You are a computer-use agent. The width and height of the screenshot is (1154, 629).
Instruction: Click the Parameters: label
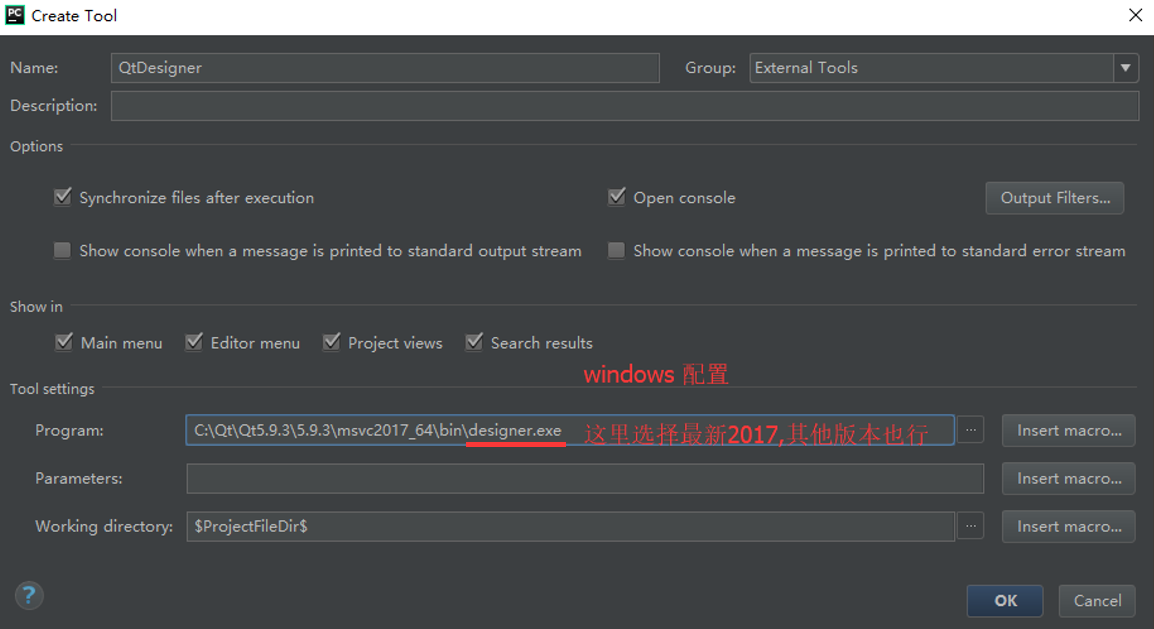coord(79,478)
